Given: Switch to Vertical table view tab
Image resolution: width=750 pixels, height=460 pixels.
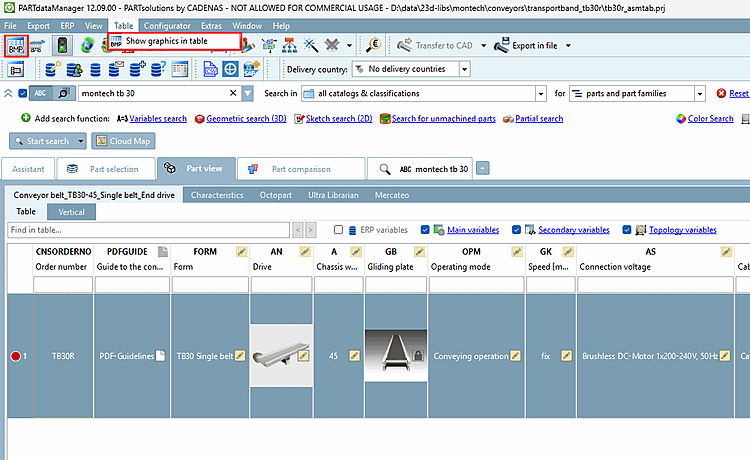Looking at the screenshot, I should coord(71,212).
